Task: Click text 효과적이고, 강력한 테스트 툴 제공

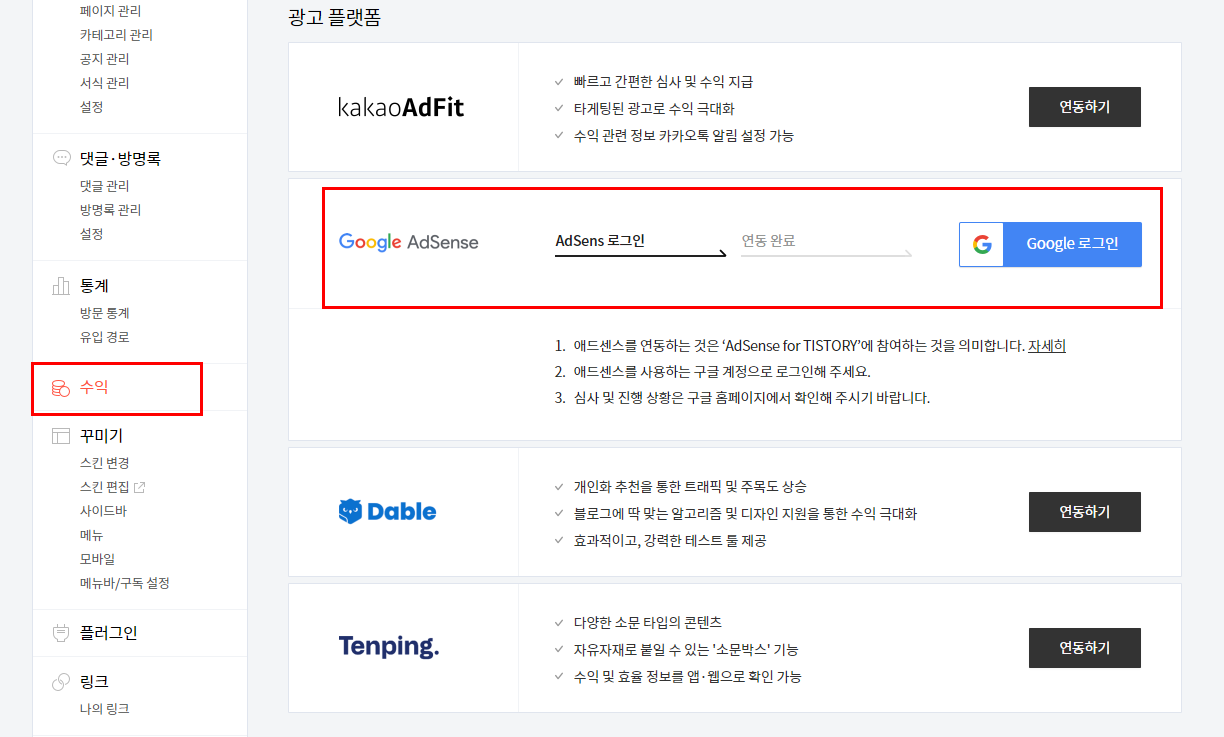Action: coord(670,540)
